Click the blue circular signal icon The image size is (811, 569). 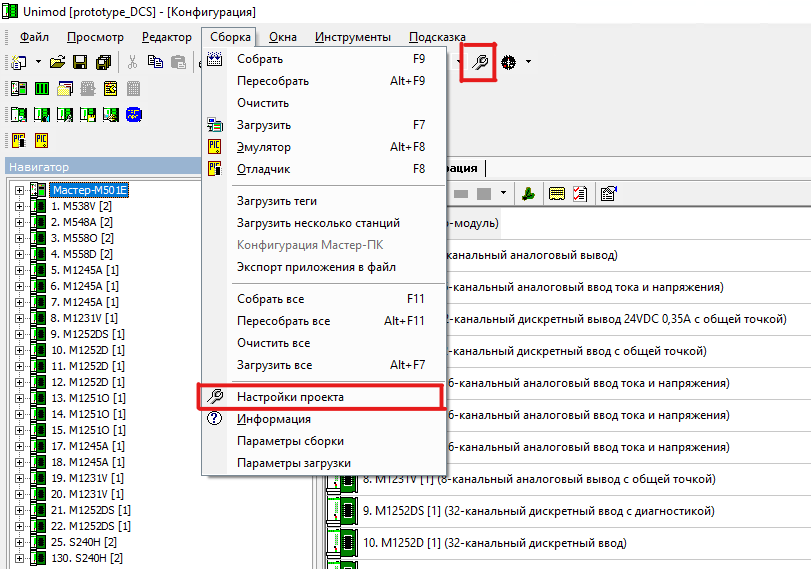133,114
